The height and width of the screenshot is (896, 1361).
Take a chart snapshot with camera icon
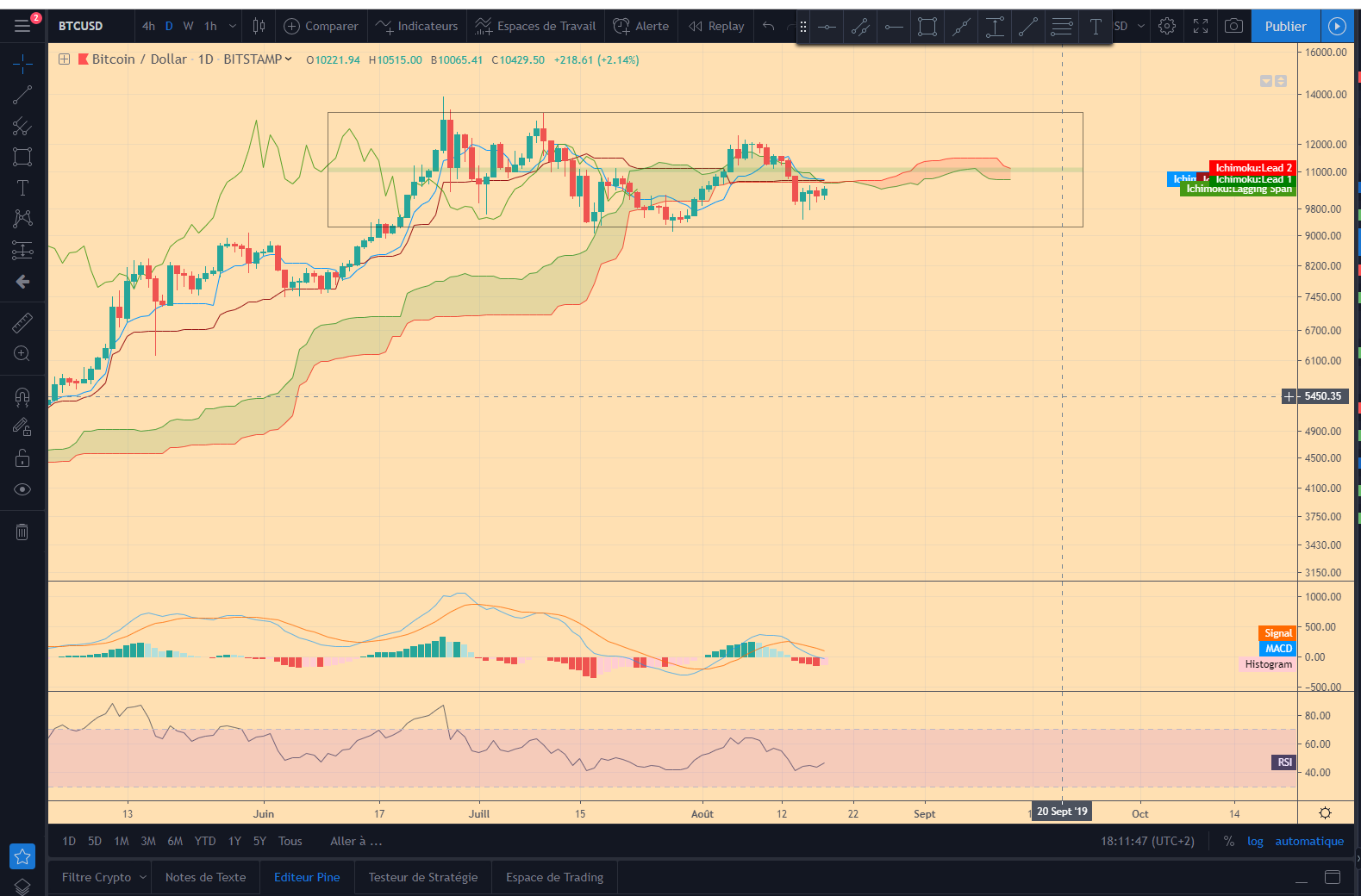(1233, 26)
